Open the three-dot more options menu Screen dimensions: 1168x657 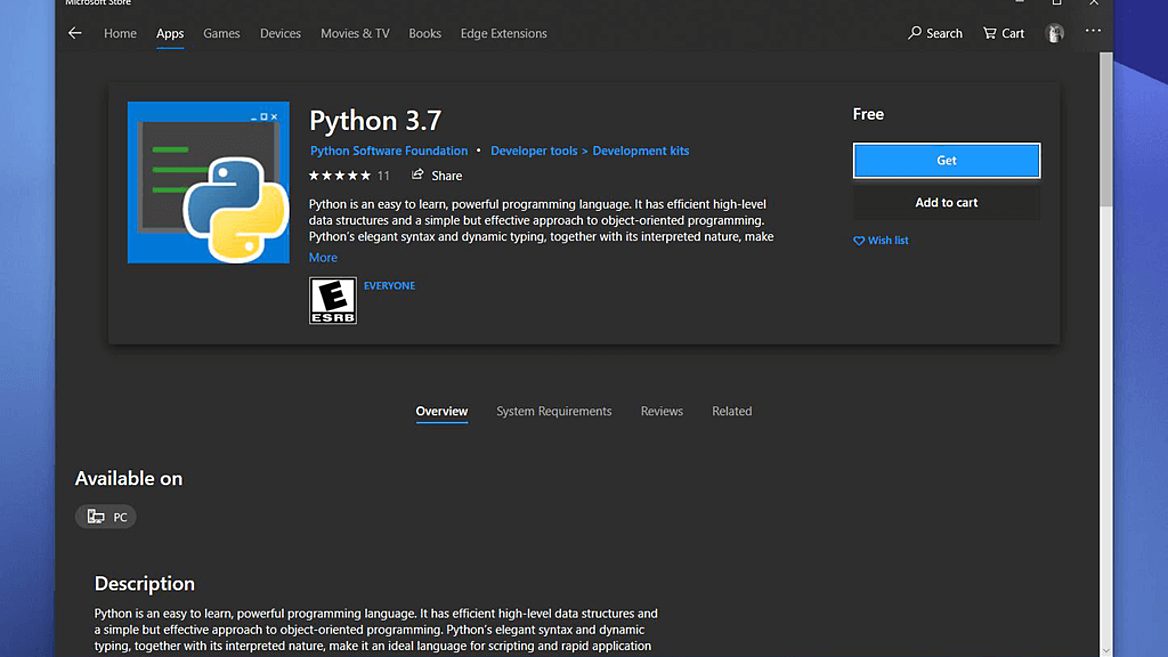click(x=1093, y=31)
